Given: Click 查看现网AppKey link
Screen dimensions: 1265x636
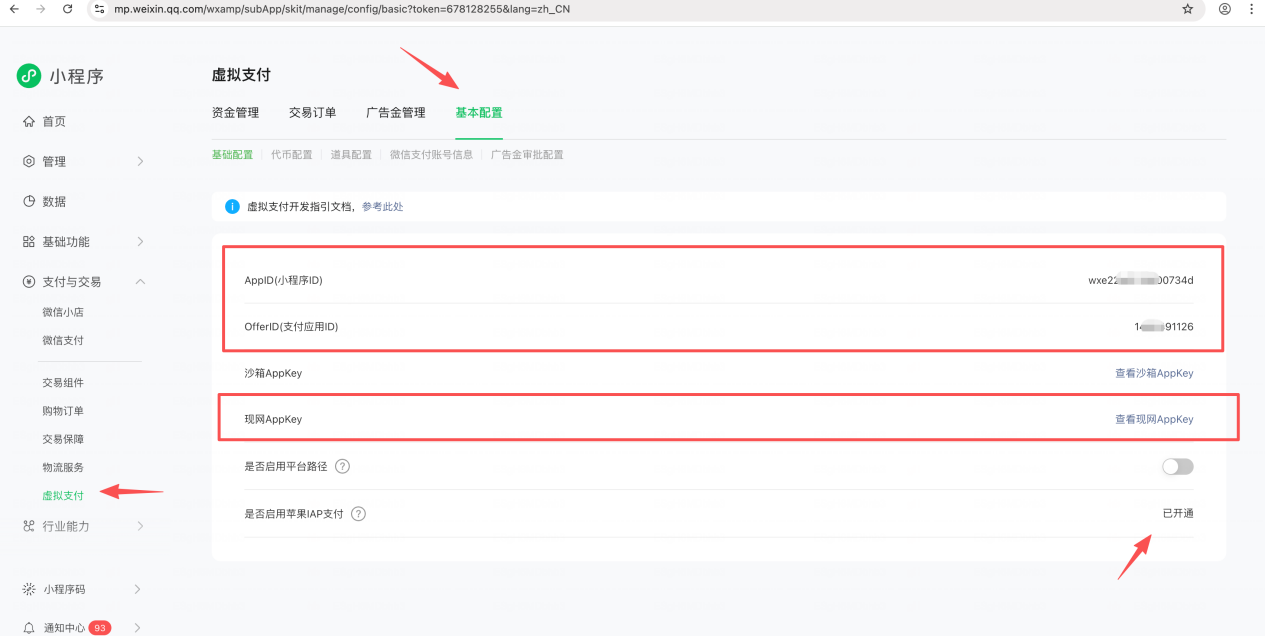Looking at the screenshot, I should point(1154,419).
